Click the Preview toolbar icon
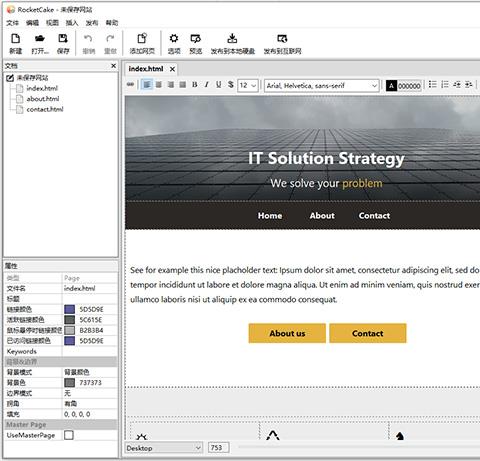This screenshot has width=480, height=461. tap(196, 39)
